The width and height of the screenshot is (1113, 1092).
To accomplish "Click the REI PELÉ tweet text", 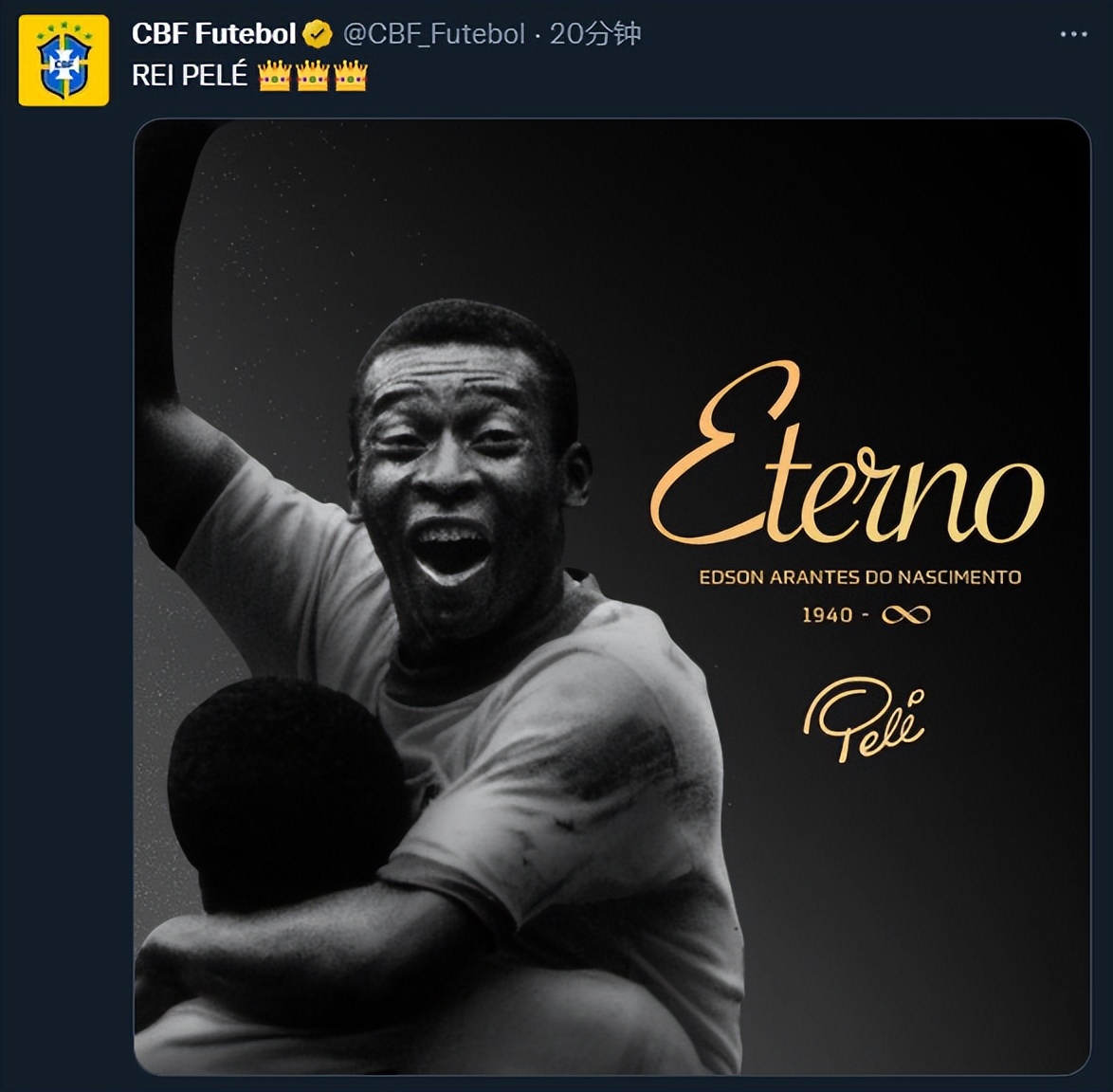I will click(189, 76).
